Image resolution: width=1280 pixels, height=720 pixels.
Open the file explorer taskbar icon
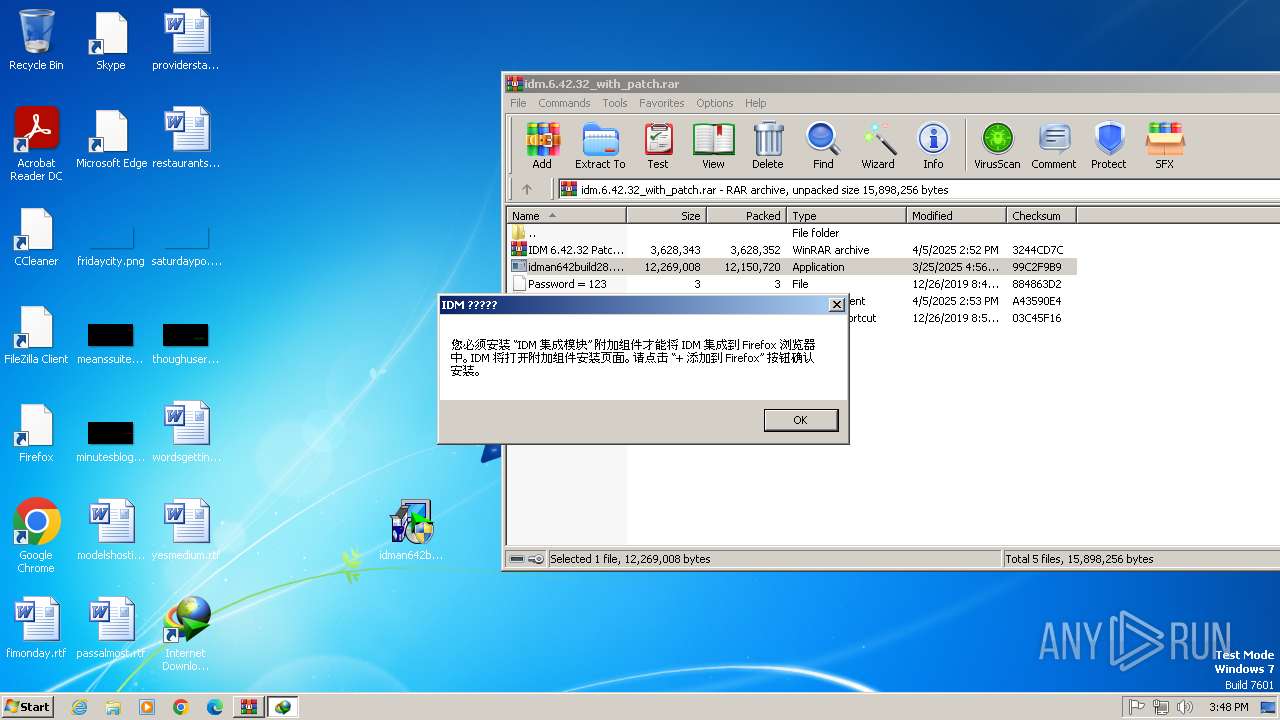click(113, 707)
